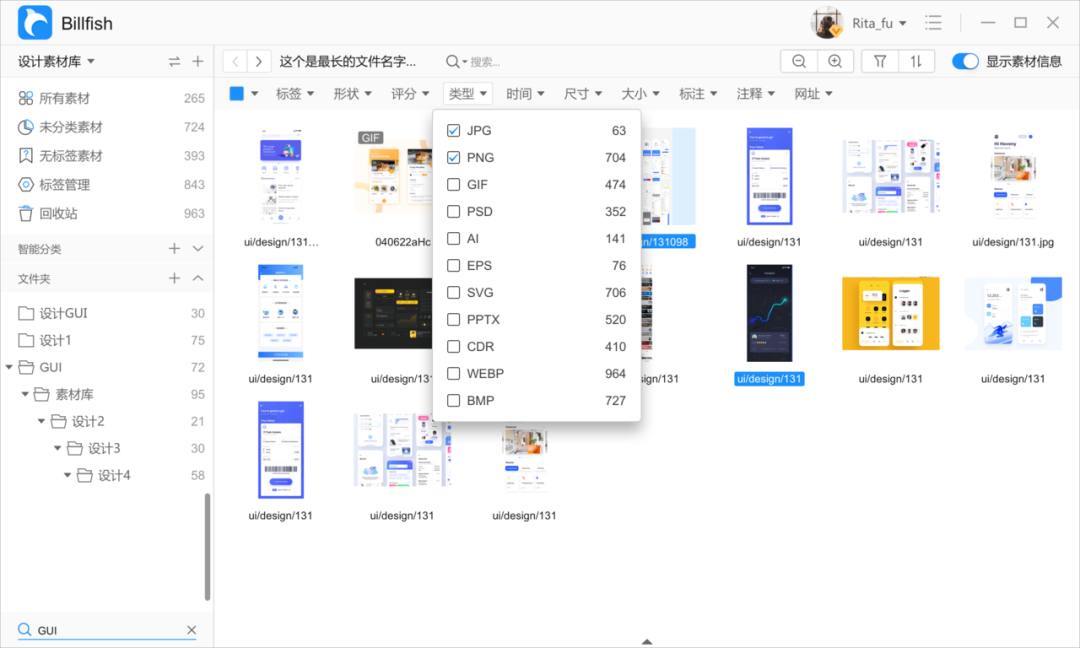
Task: Select the 未分类素材 pie icon
Action: [25, 127]
